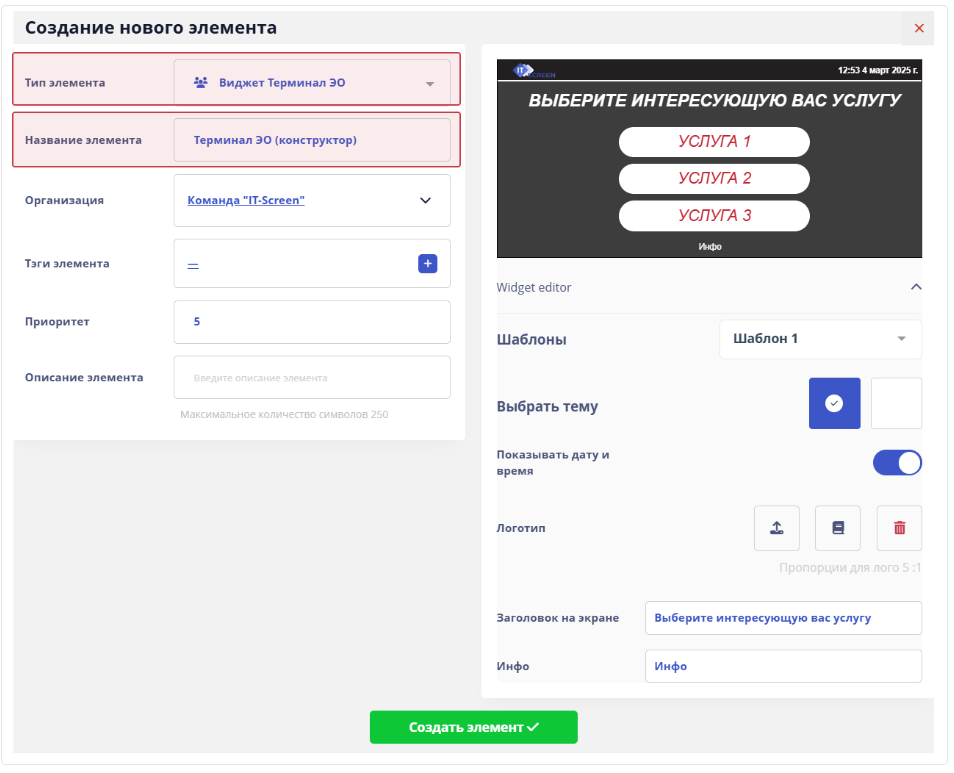Click the УСЛУГА 2 preview button
Screen dimensions: 954x773
click(714, 179)
